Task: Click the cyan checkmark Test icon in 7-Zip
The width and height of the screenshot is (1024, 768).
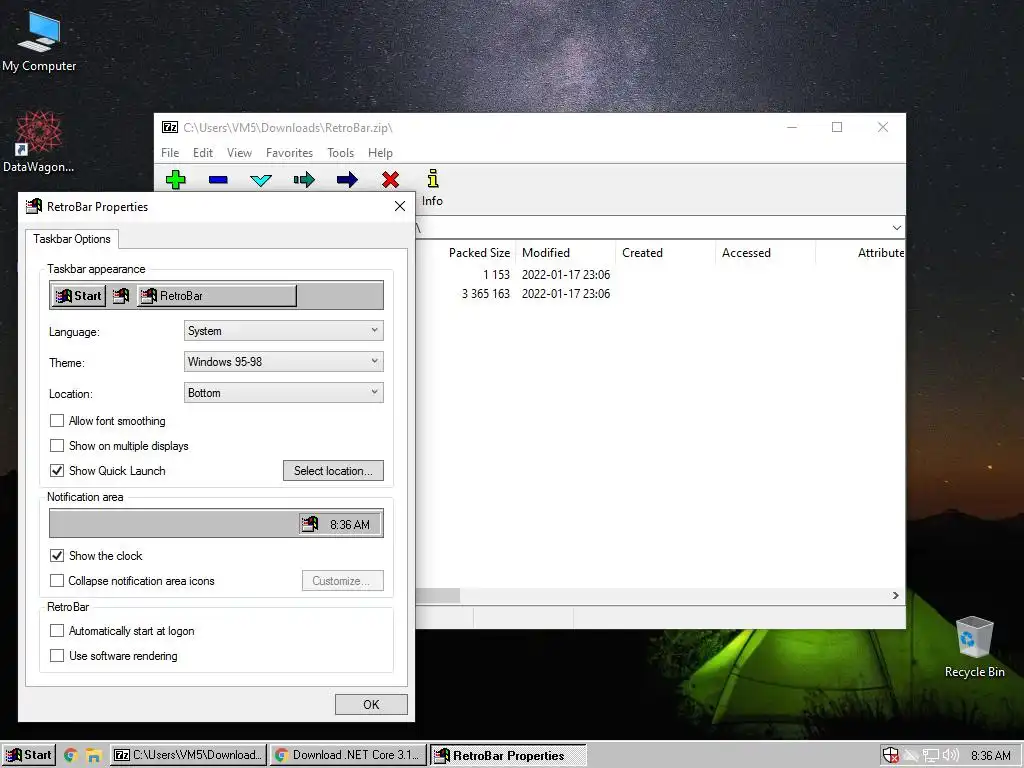Action: tap(261, 180)
